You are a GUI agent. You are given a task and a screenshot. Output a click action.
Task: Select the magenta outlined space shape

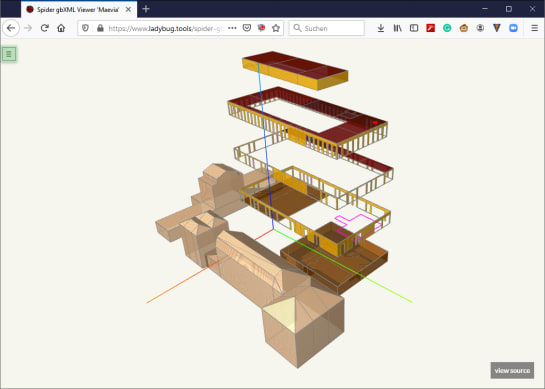tap(358, 227)
